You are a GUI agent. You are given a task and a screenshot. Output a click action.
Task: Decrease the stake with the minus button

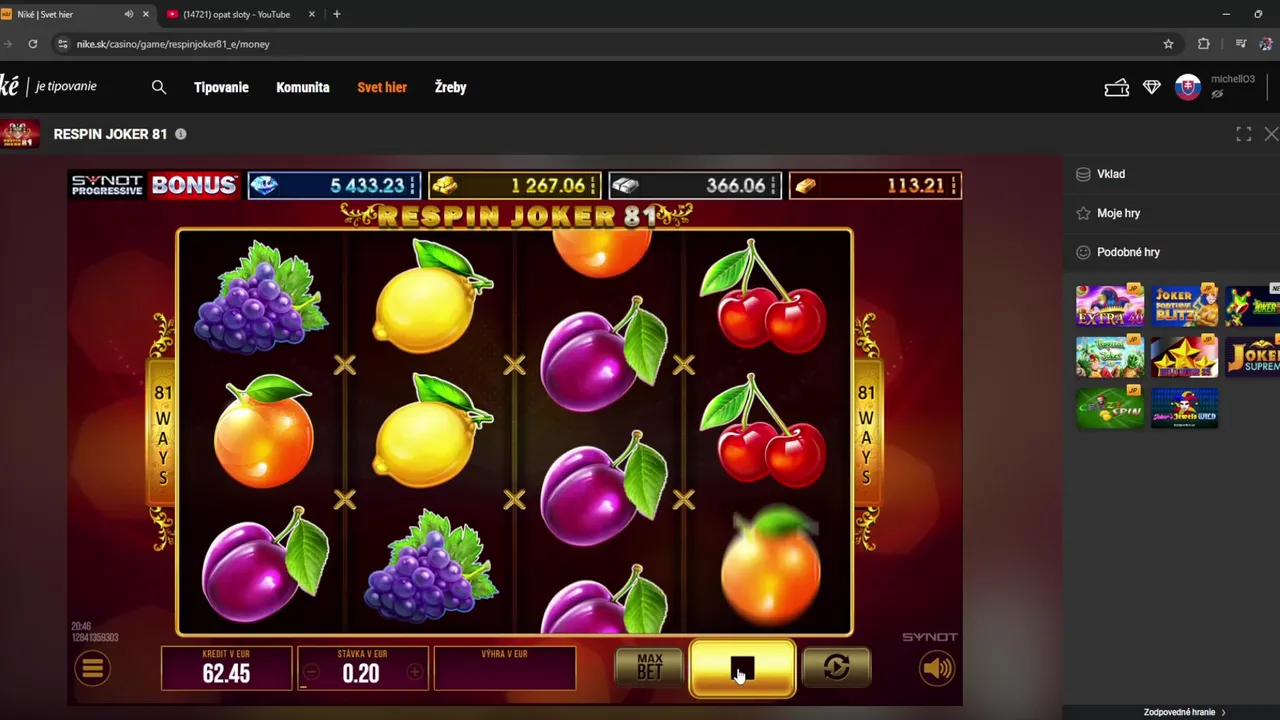(311, 673)
